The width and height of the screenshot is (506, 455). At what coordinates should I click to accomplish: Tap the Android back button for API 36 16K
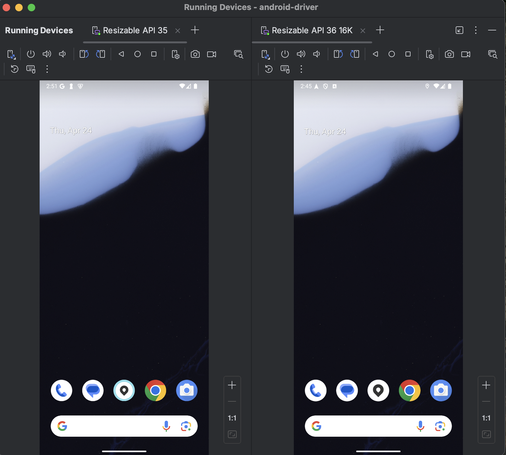coord(375,54)
